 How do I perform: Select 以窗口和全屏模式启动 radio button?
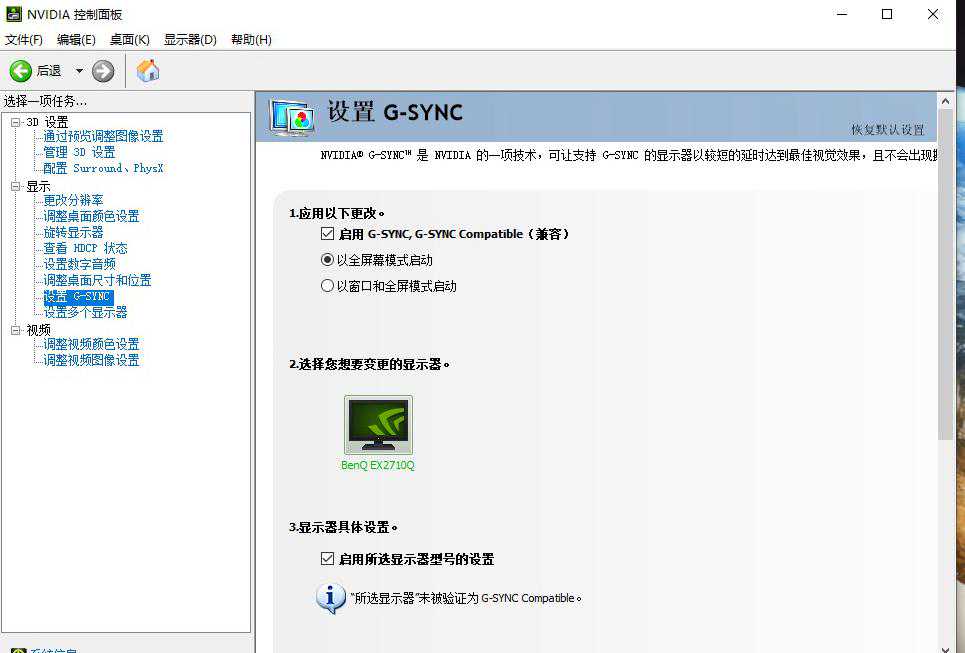pyautogui.click(x=327, y=286)
